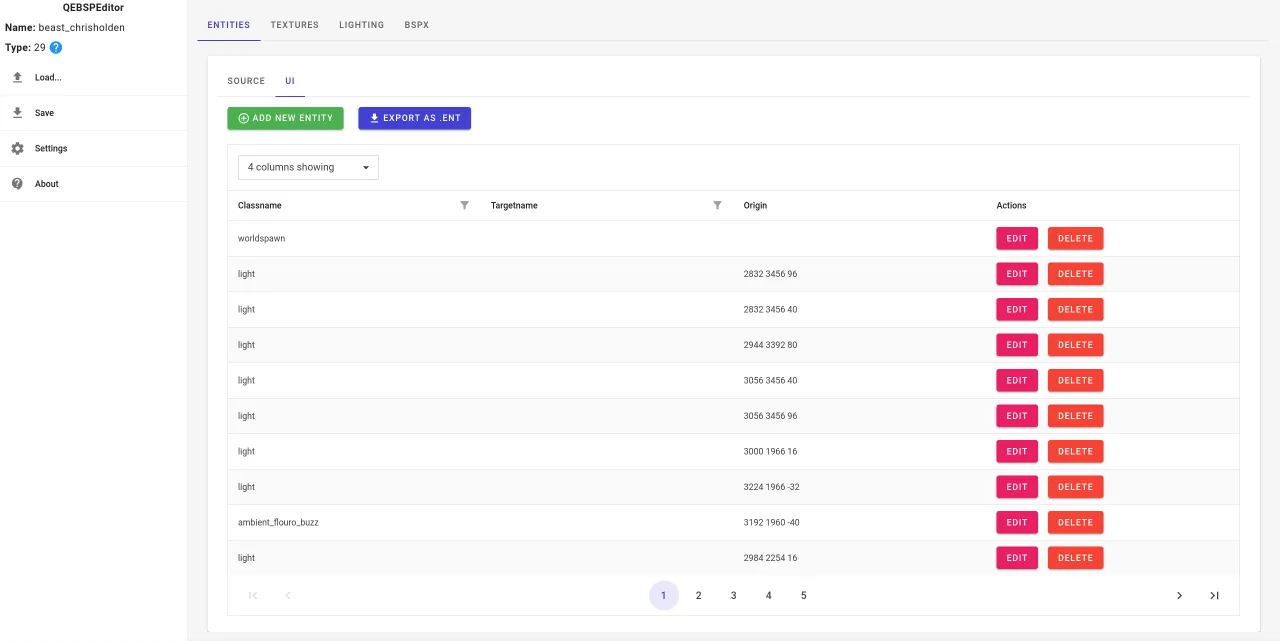Select the BSPX tab
Image resolution: width=1280 pixels, height=641 pixels.
point(417,24)
